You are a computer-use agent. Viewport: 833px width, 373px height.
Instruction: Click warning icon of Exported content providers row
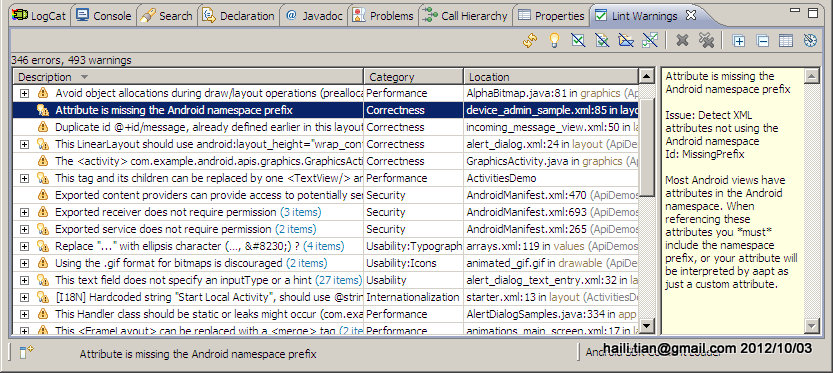click(42, 195)
